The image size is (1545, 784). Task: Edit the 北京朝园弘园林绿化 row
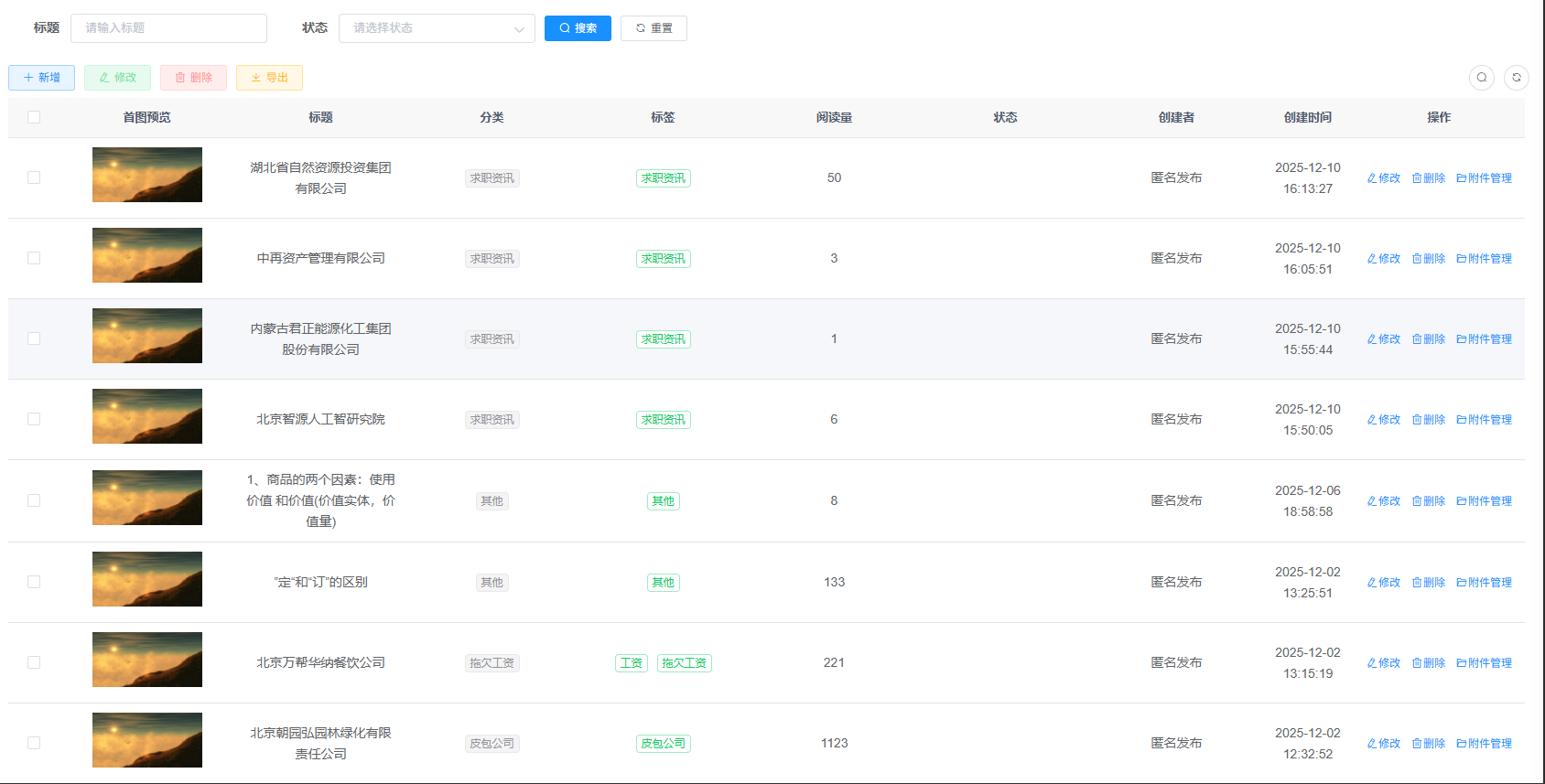(x=1384, y=744)
